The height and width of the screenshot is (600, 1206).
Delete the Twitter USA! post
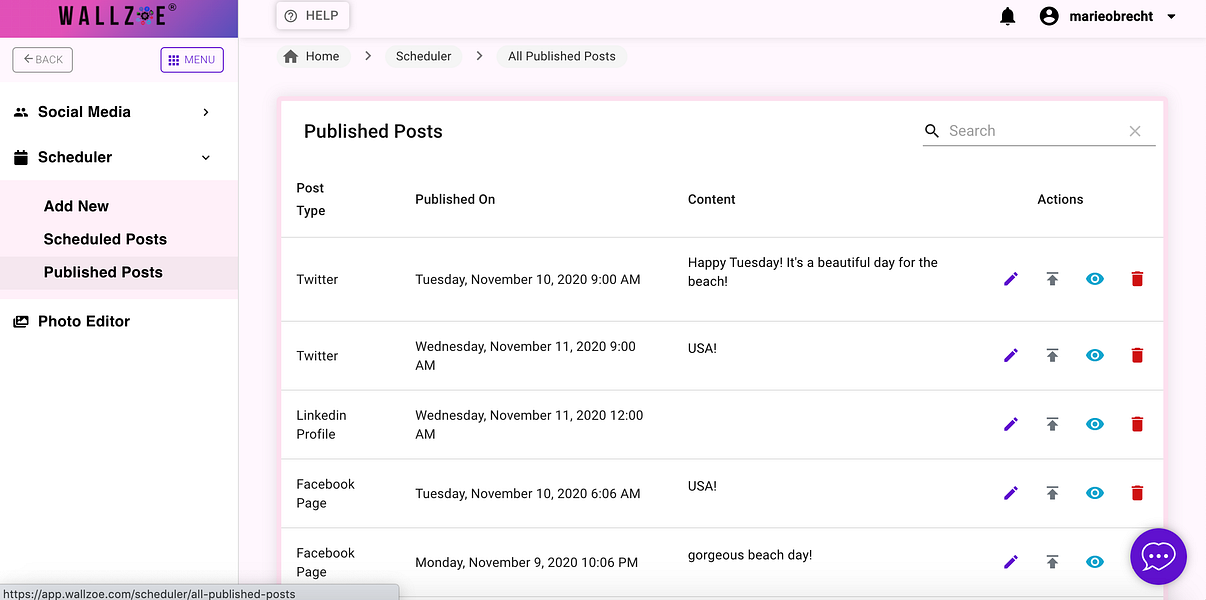tap(1137, 355)
